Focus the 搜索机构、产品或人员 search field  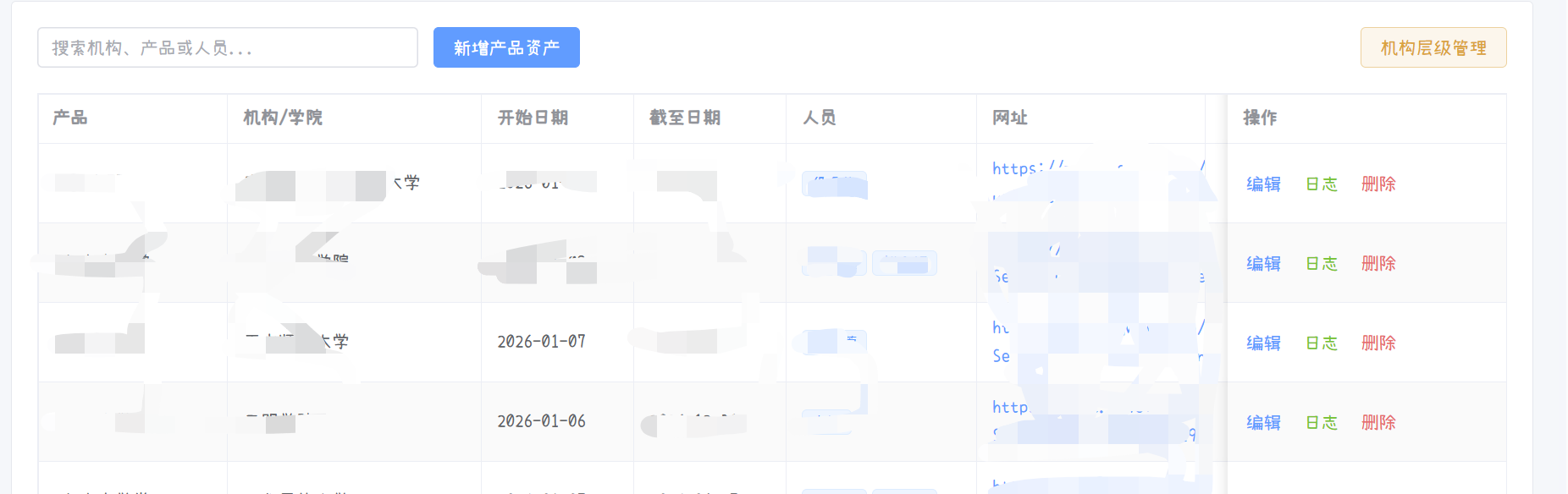click(228, 47)
